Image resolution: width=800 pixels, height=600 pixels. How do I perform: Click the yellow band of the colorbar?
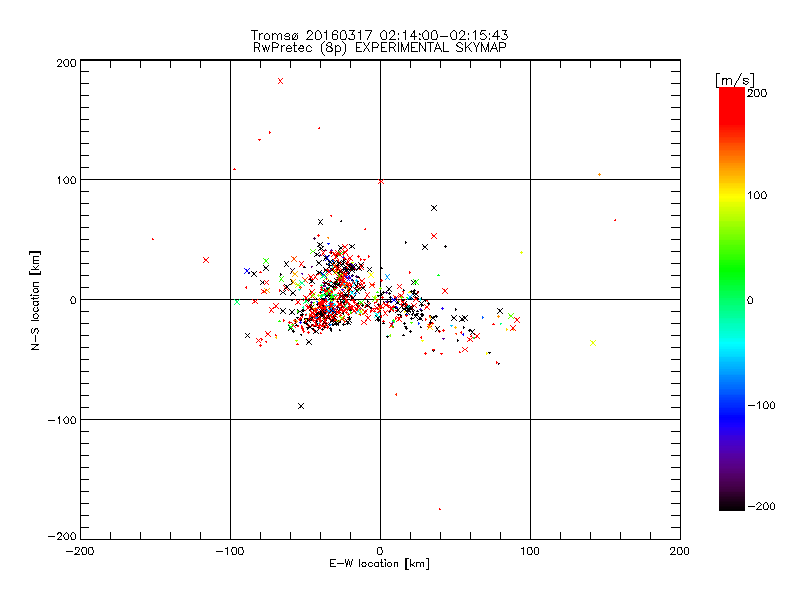click(x=732, y=195)
